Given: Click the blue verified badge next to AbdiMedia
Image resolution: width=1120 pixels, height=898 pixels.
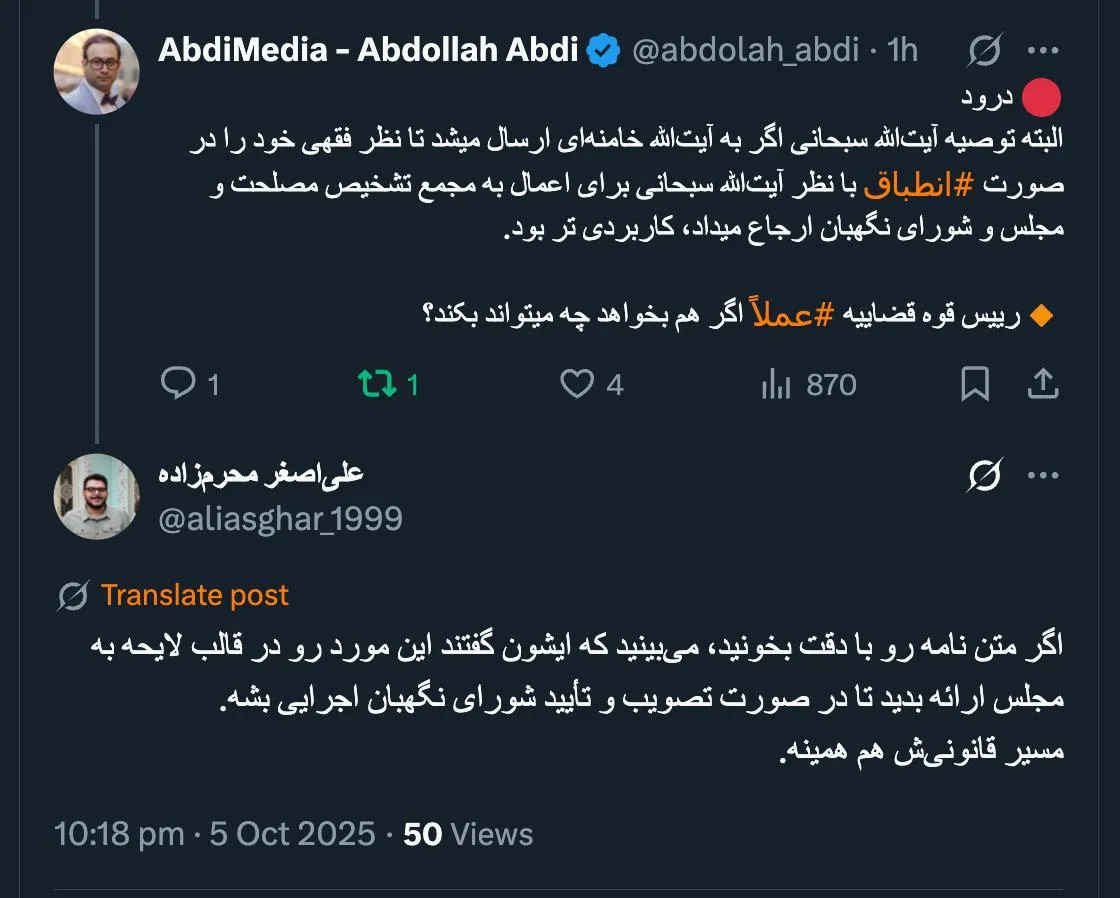Looking at the screenshot, I should (603, 47).
